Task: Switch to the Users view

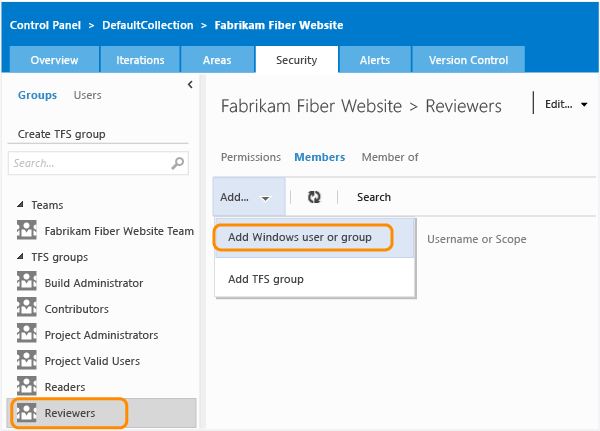Action: 87,95
